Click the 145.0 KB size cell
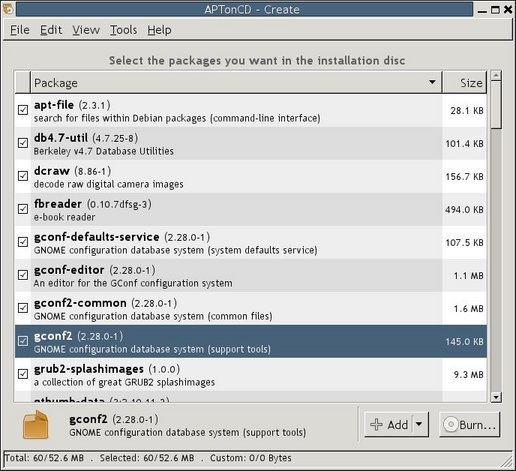 tap(464, 342)
